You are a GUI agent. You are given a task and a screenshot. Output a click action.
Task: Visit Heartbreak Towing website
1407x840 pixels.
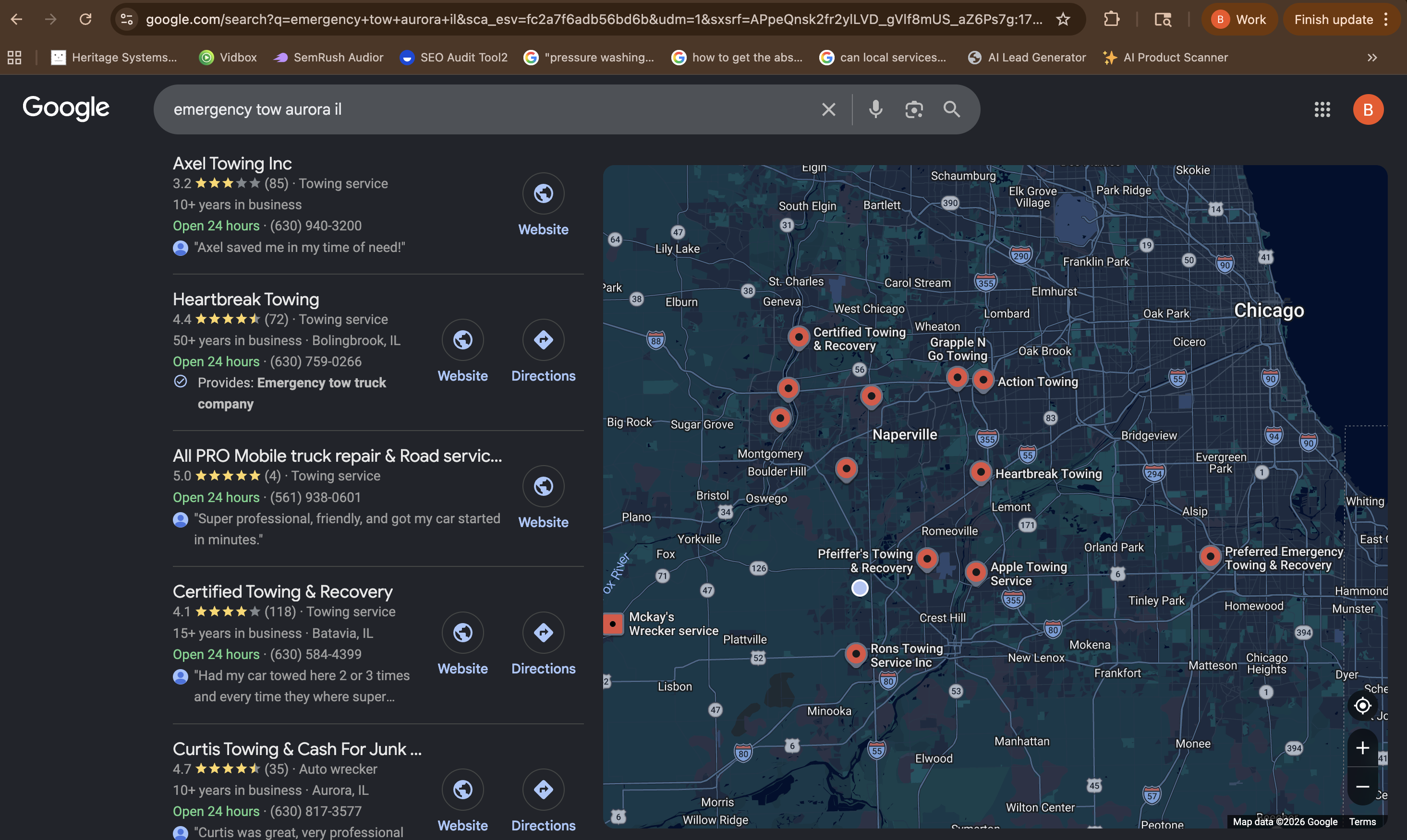click(462, 352)
